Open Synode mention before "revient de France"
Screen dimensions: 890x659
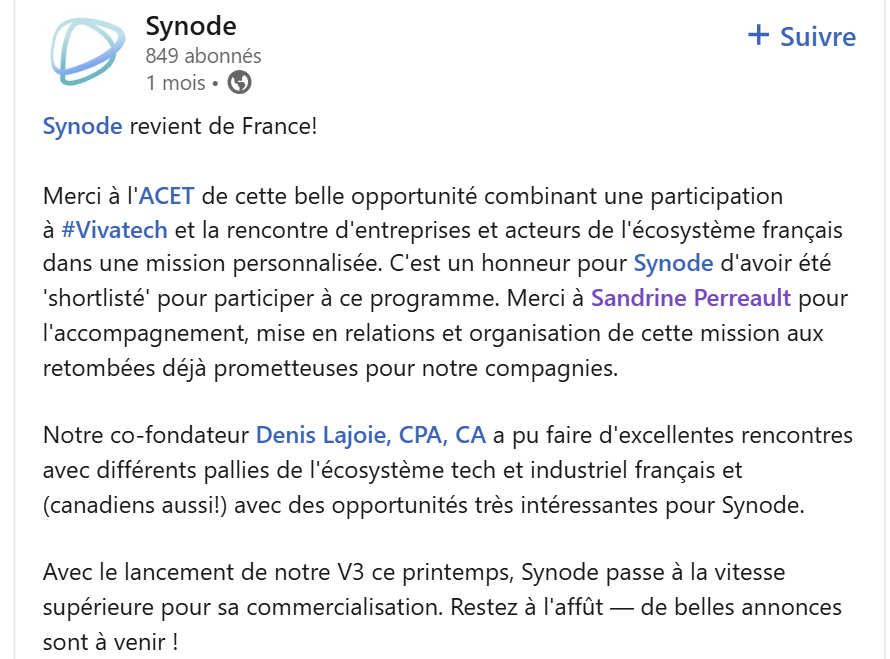pyautogui.click(x=82, y=127)
